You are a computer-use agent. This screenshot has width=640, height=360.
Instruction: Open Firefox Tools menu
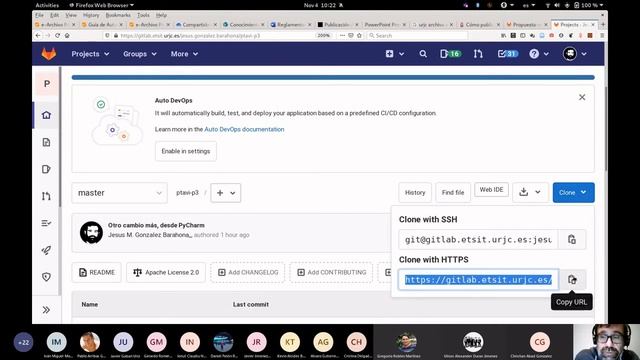coord(143,15)
